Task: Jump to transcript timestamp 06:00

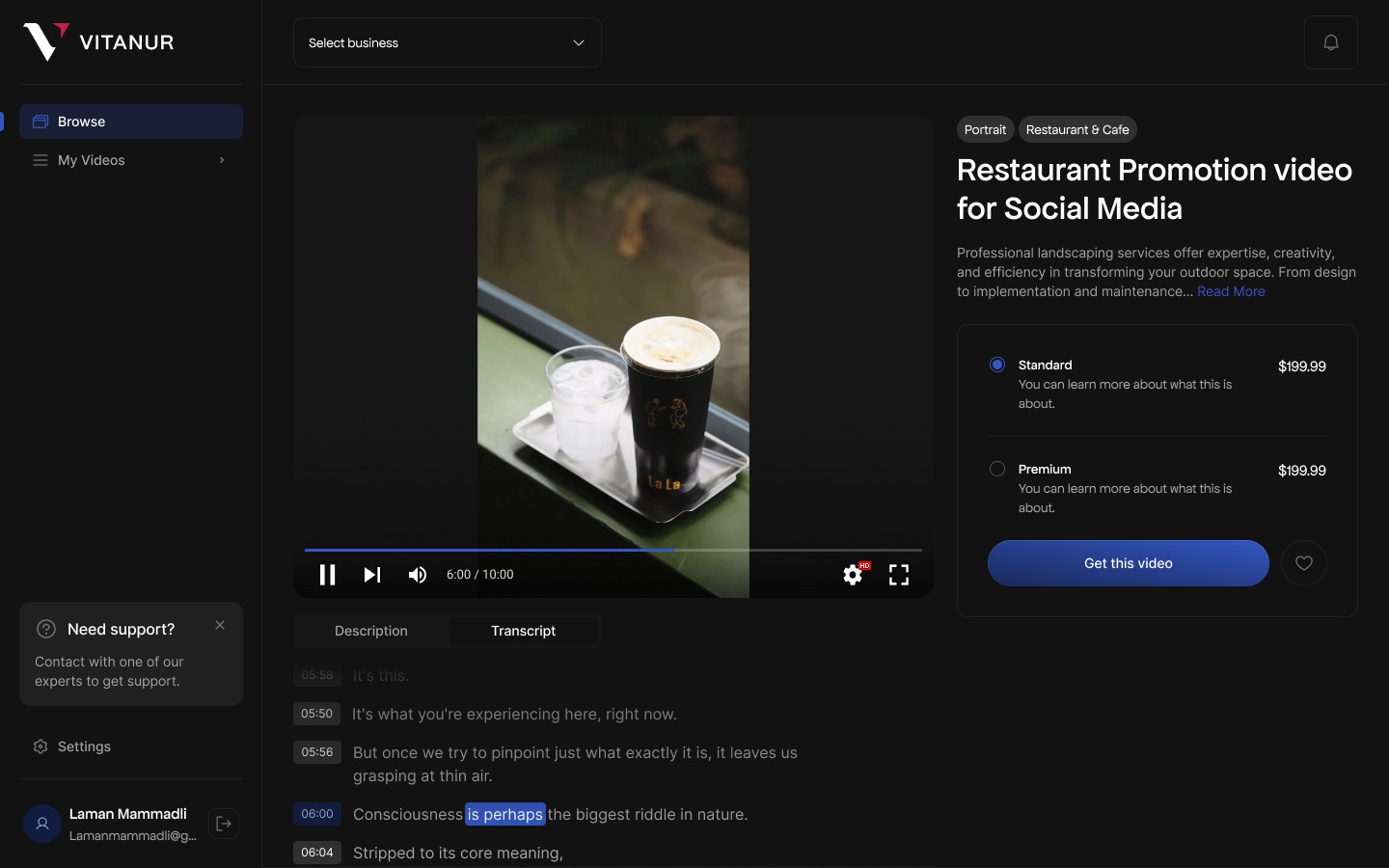Action: (x=317, y=814)
